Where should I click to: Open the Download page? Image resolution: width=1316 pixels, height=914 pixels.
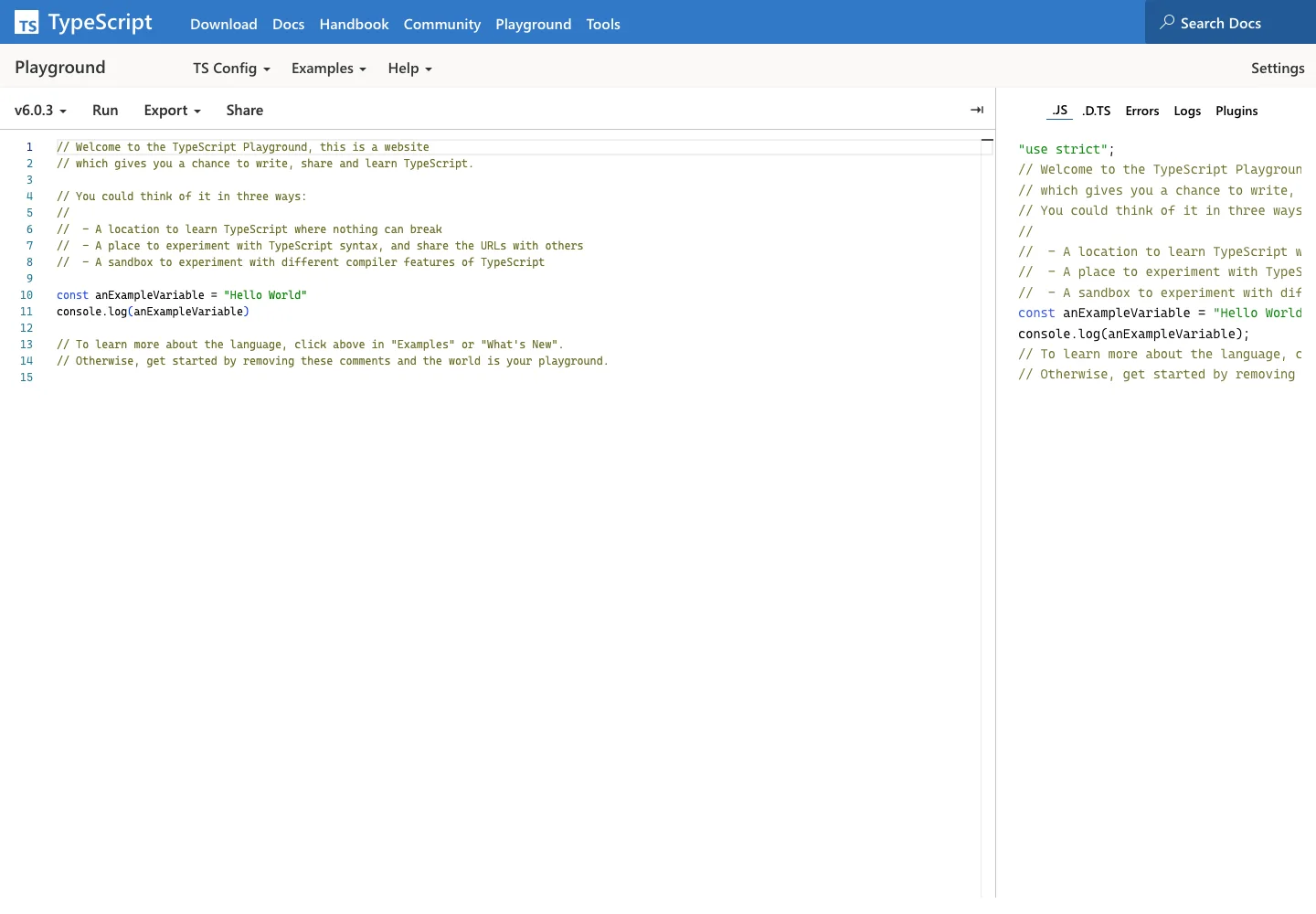[224, 24]
